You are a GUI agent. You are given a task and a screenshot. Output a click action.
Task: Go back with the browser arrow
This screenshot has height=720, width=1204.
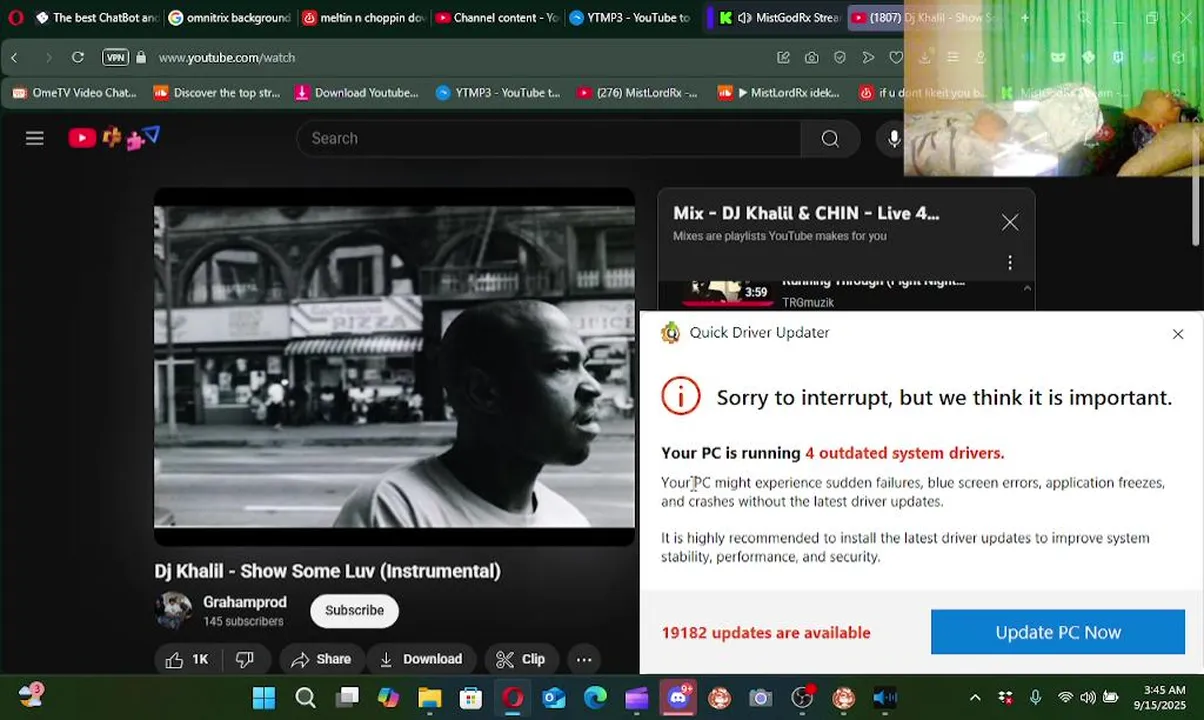click(14, 57)
